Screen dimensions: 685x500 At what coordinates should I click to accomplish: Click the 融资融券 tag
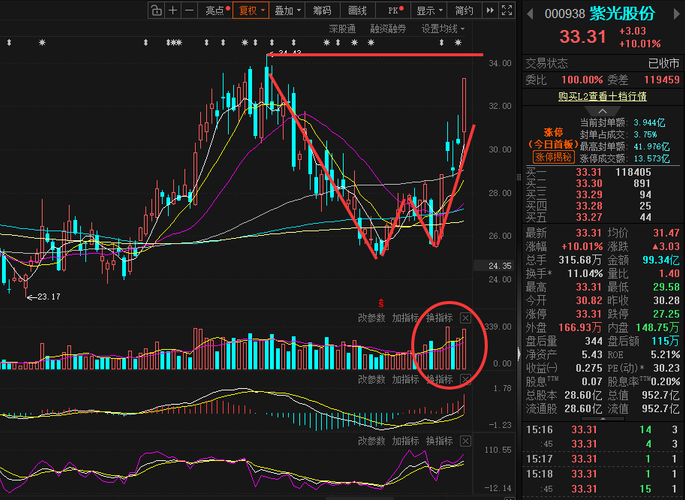click(x=388, y=29)
